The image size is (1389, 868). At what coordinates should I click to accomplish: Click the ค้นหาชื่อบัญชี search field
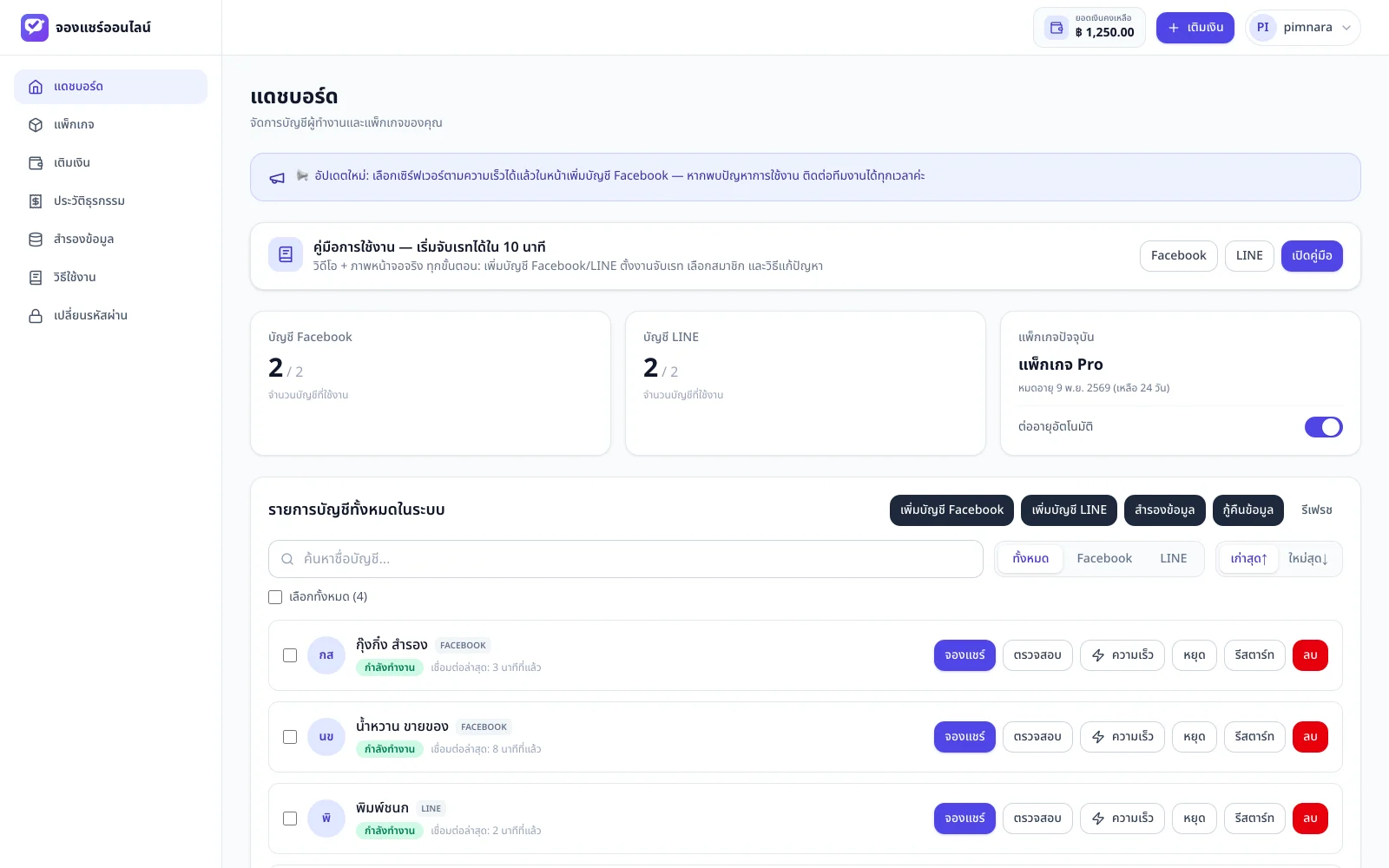[x=625, y=559]
